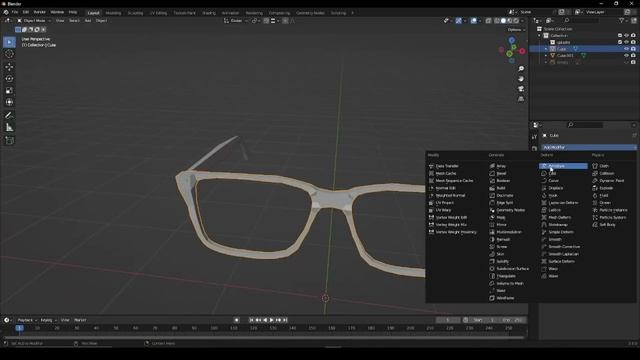The width and height of the screenshot is (640, 360).
Task: Activate the Scale tool
Action: (9, 91)
